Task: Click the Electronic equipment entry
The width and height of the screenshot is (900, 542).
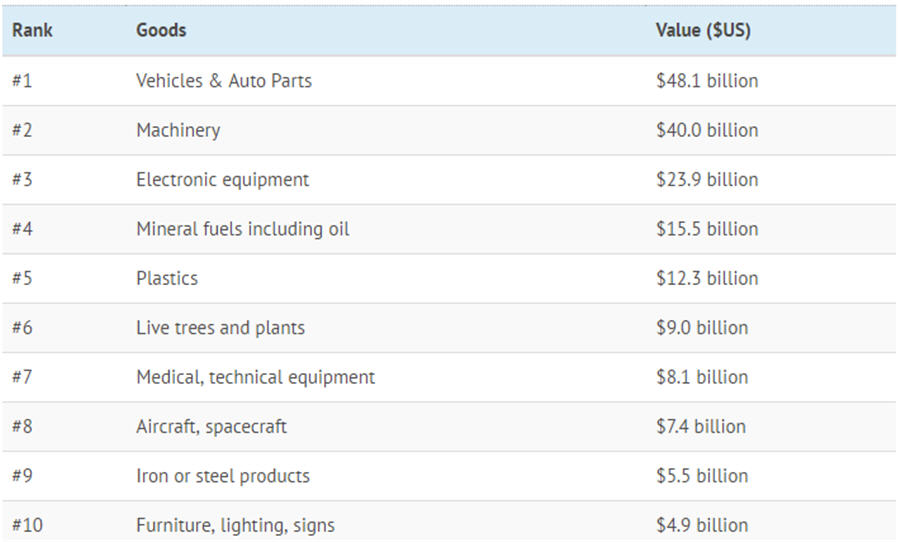Action: tap(223, 180)
